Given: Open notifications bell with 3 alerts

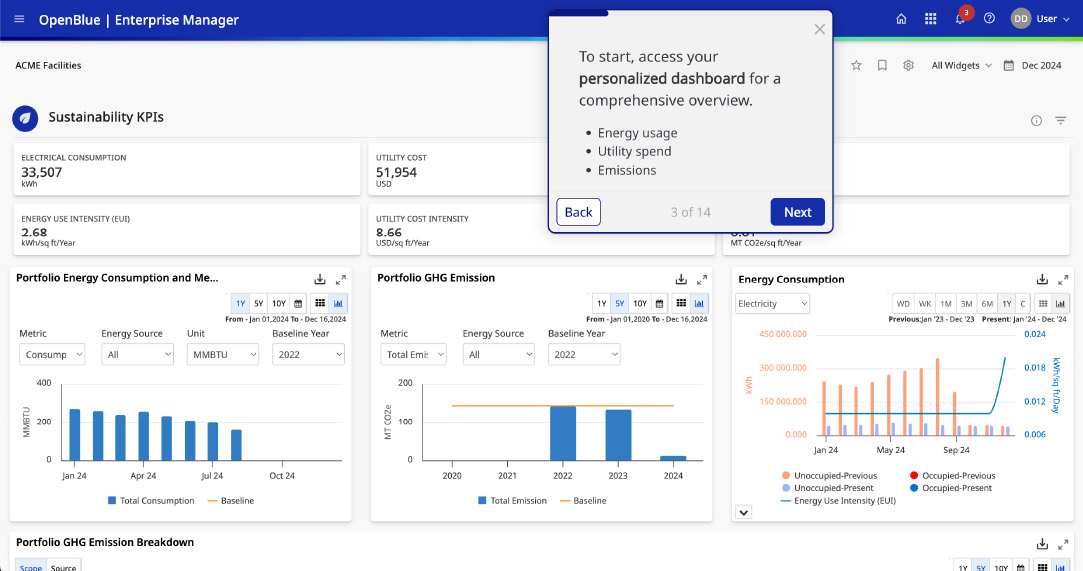Looking at the screenshot, I should pos(960,19).
